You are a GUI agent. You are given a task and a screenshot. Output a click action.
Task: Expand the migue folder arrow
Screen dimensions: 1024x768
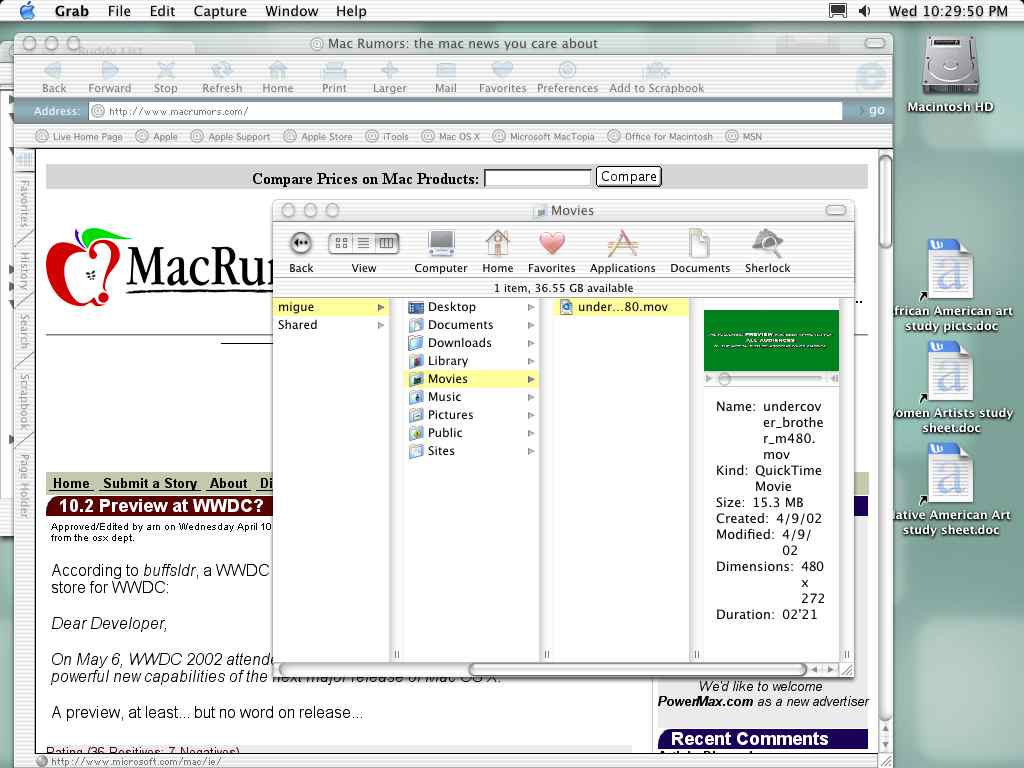click(x=381, y=307)
